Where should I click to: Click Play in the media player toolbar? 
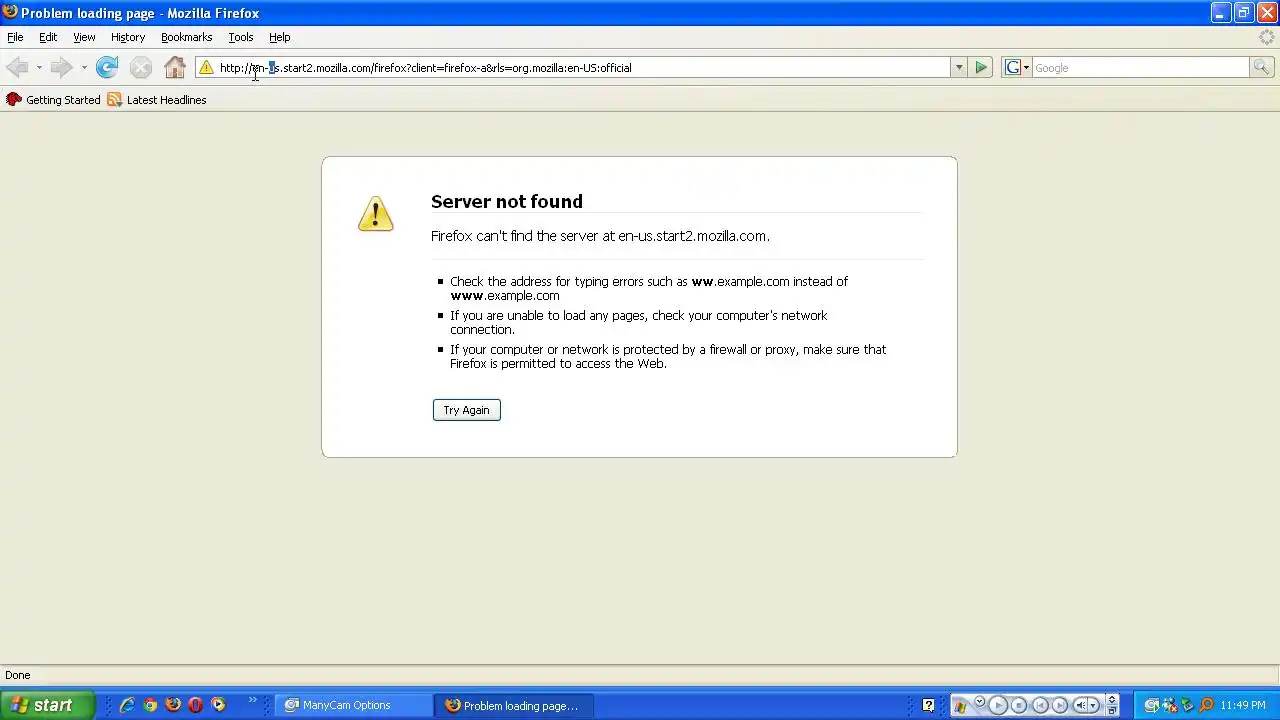pos(998,705)
